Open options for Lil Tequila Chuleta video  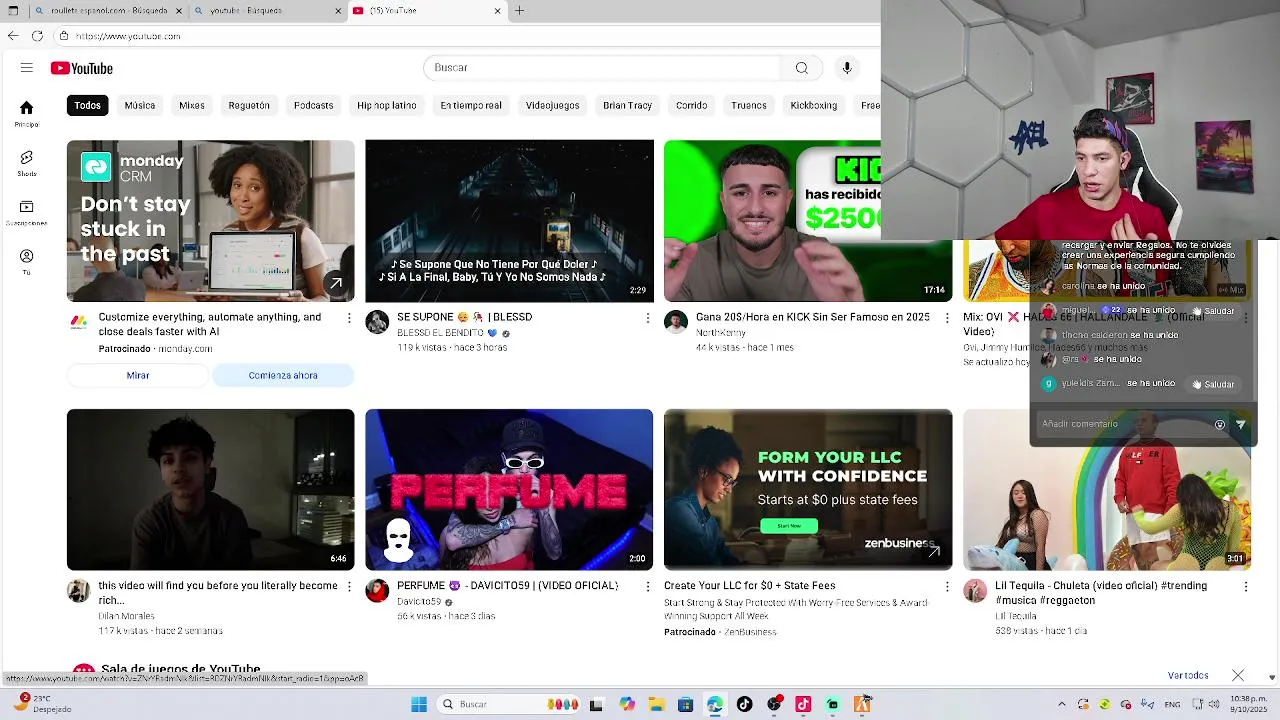point(1245,587)
